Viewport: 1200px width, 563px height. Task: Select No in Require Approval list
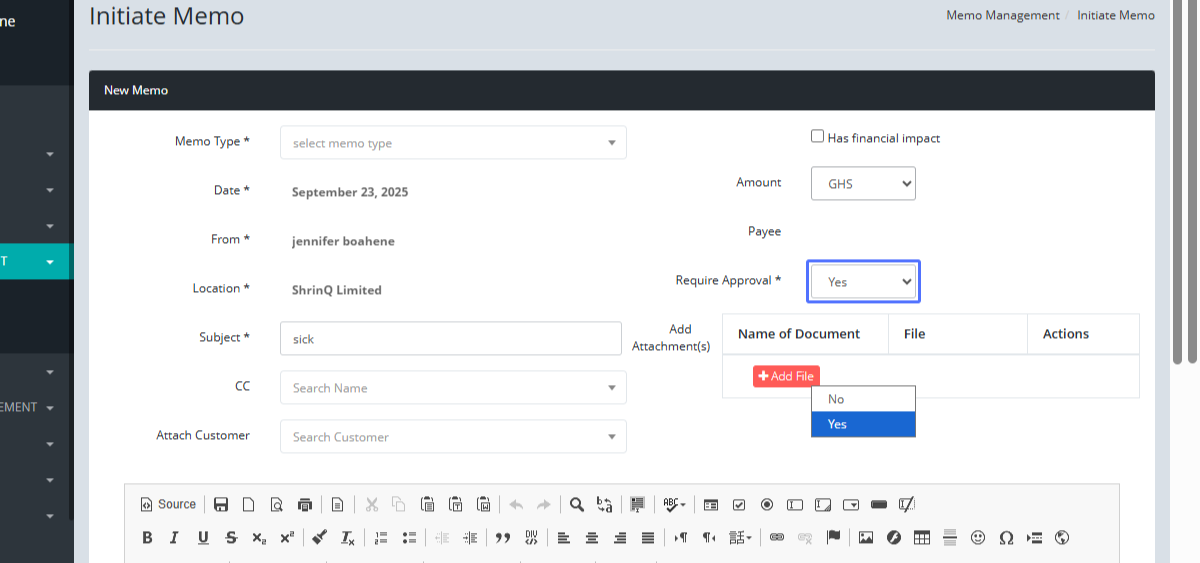coord(863,399)
